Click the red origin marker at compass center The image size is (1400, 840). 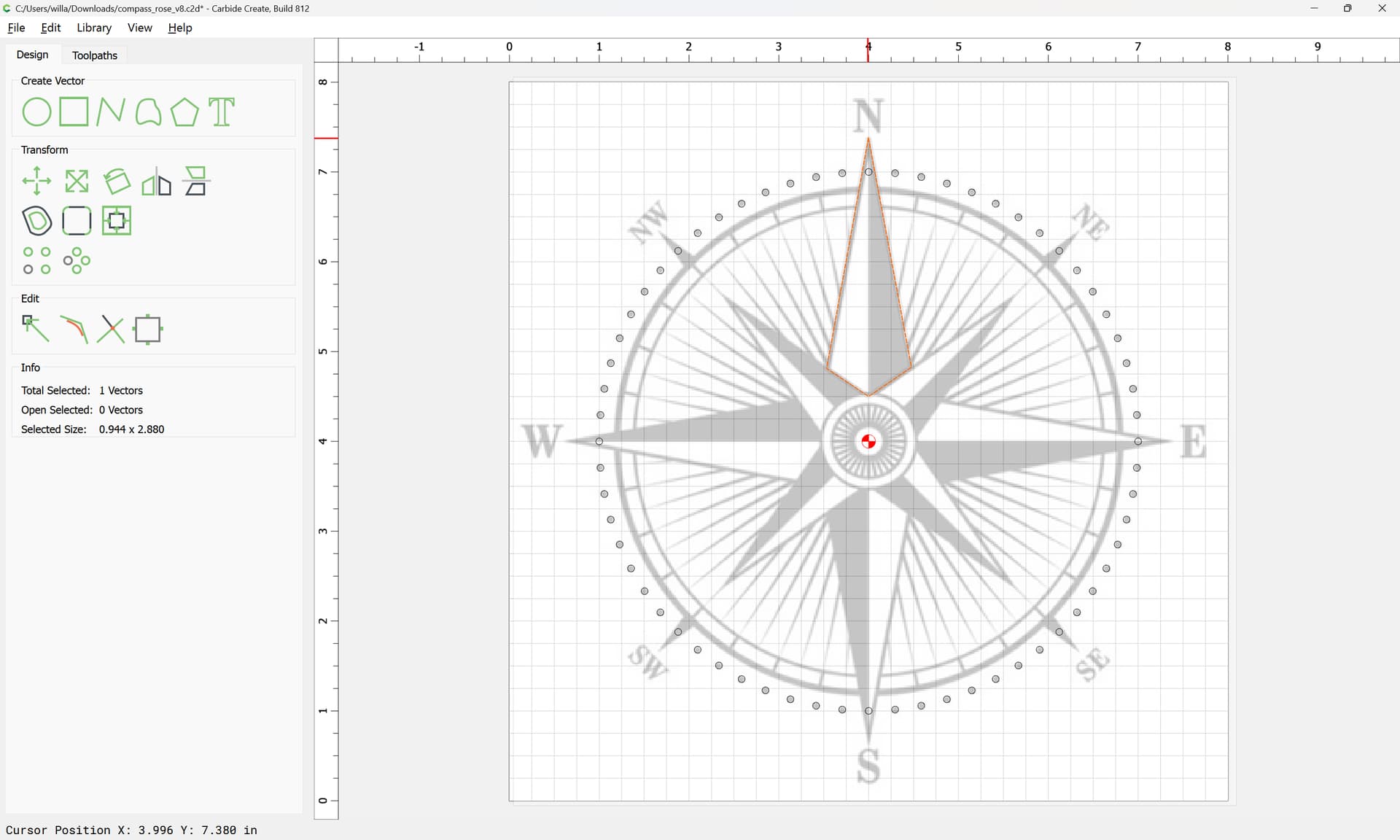pos(868,441)
